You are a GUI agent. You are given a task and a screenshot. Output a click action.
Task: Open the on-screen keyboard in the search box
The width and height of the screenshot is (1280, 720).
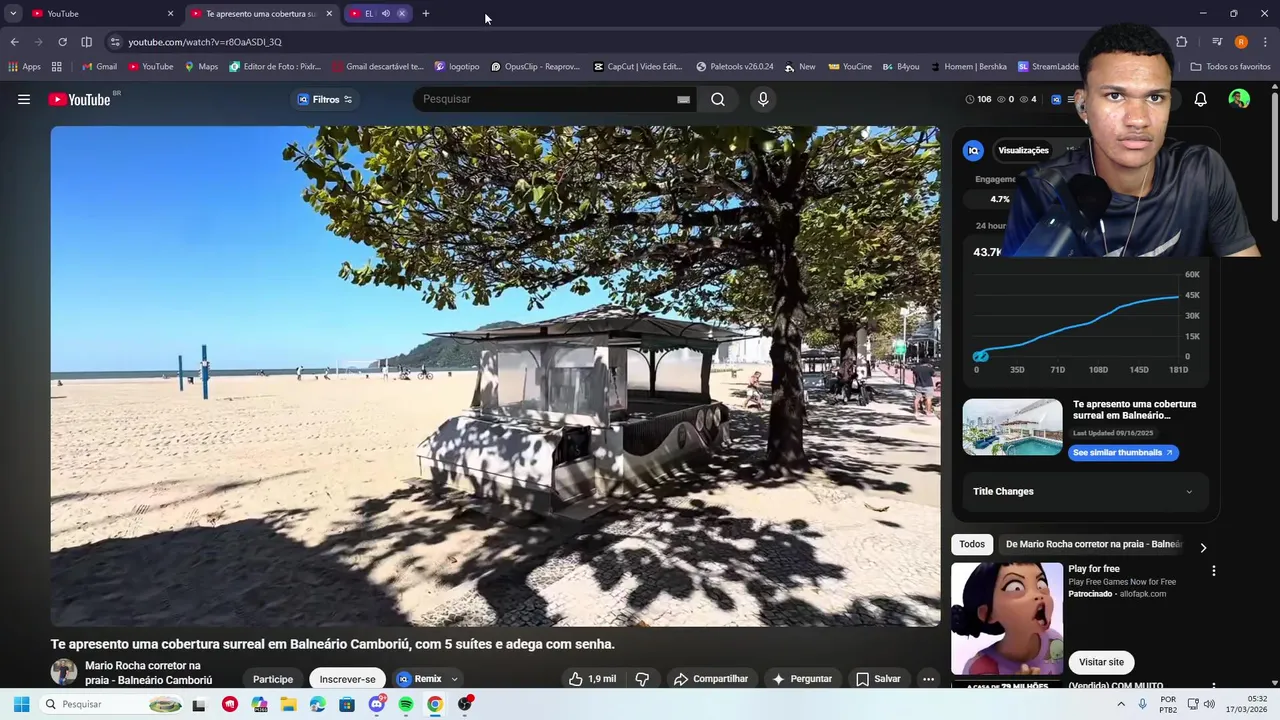pos(683,99)
